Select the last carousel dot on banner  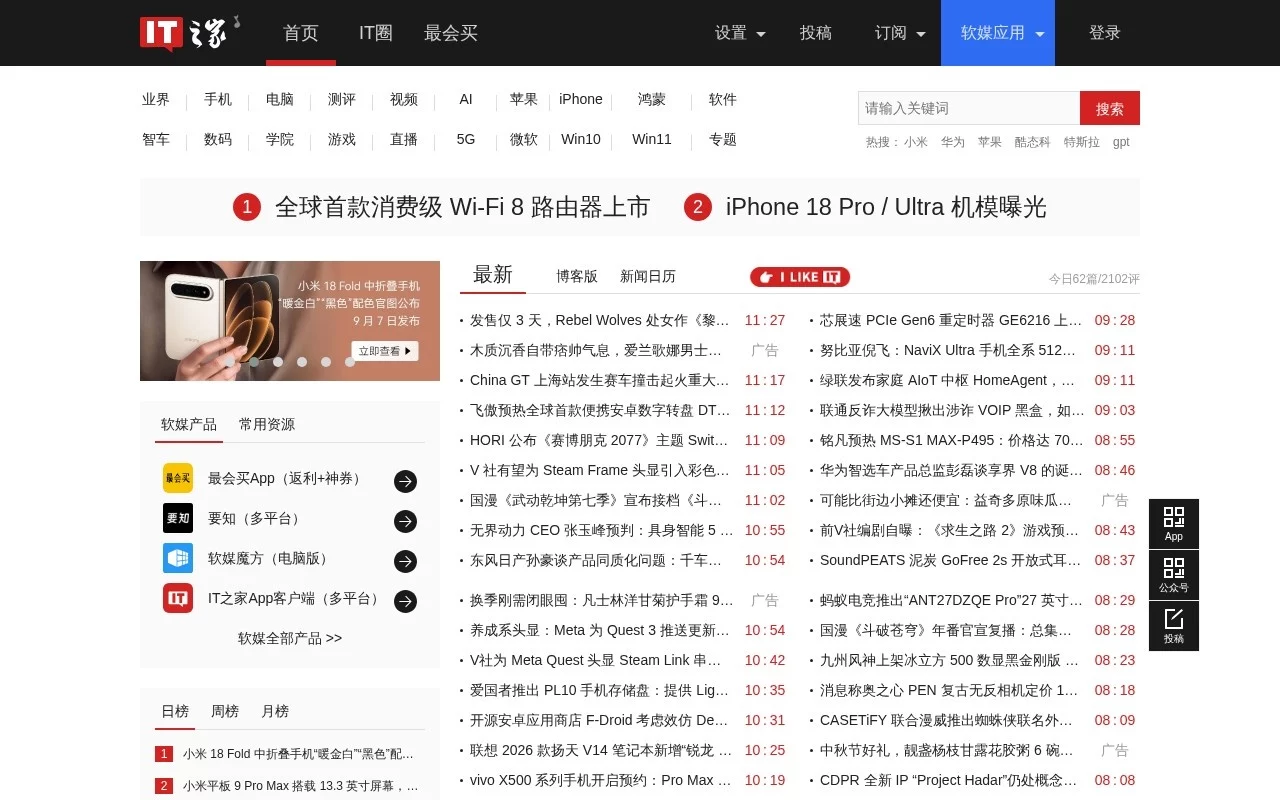[350, 362]
